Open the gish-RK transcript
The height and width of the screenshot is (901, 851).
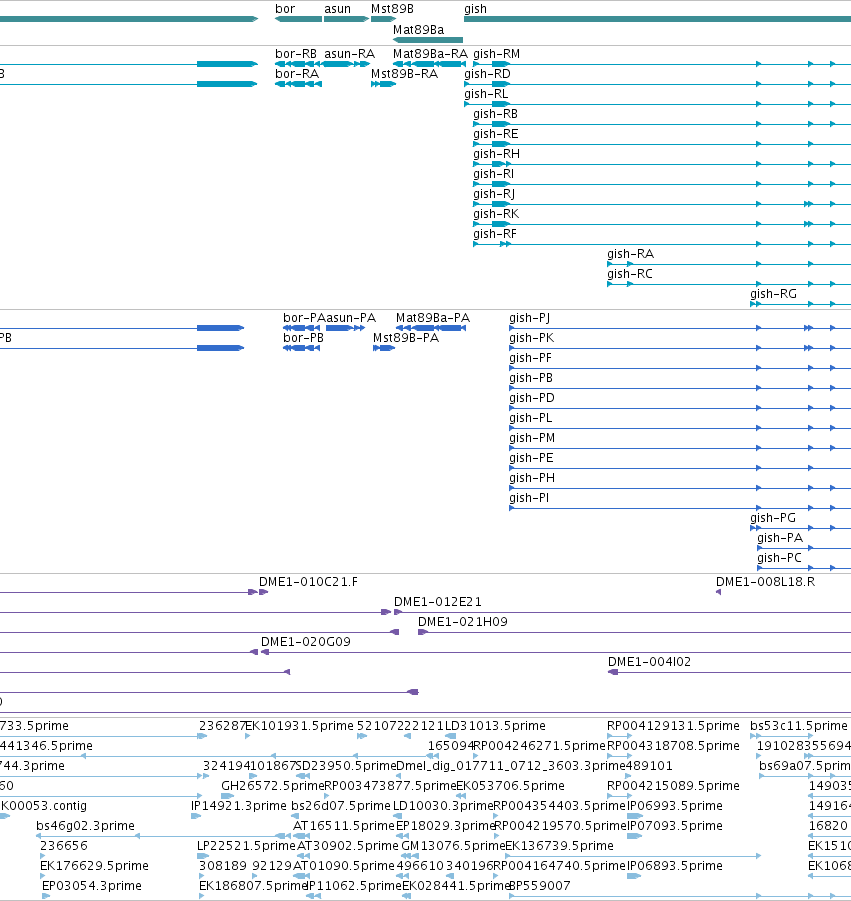pos(496,214)
